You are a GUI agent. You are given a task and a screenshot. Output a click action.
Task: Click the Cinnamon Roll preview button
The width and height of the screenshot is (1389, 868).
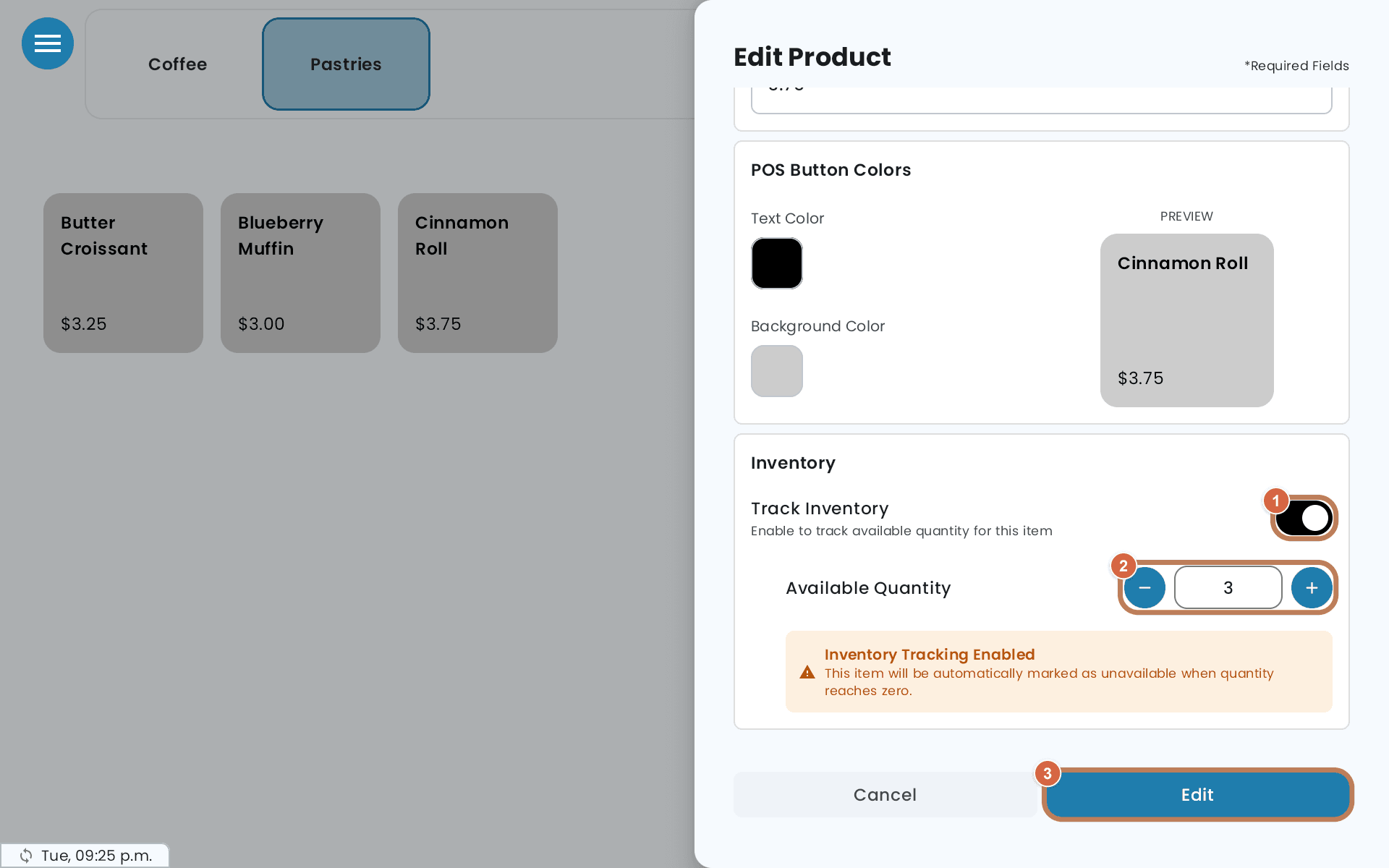click(1186, 320)
